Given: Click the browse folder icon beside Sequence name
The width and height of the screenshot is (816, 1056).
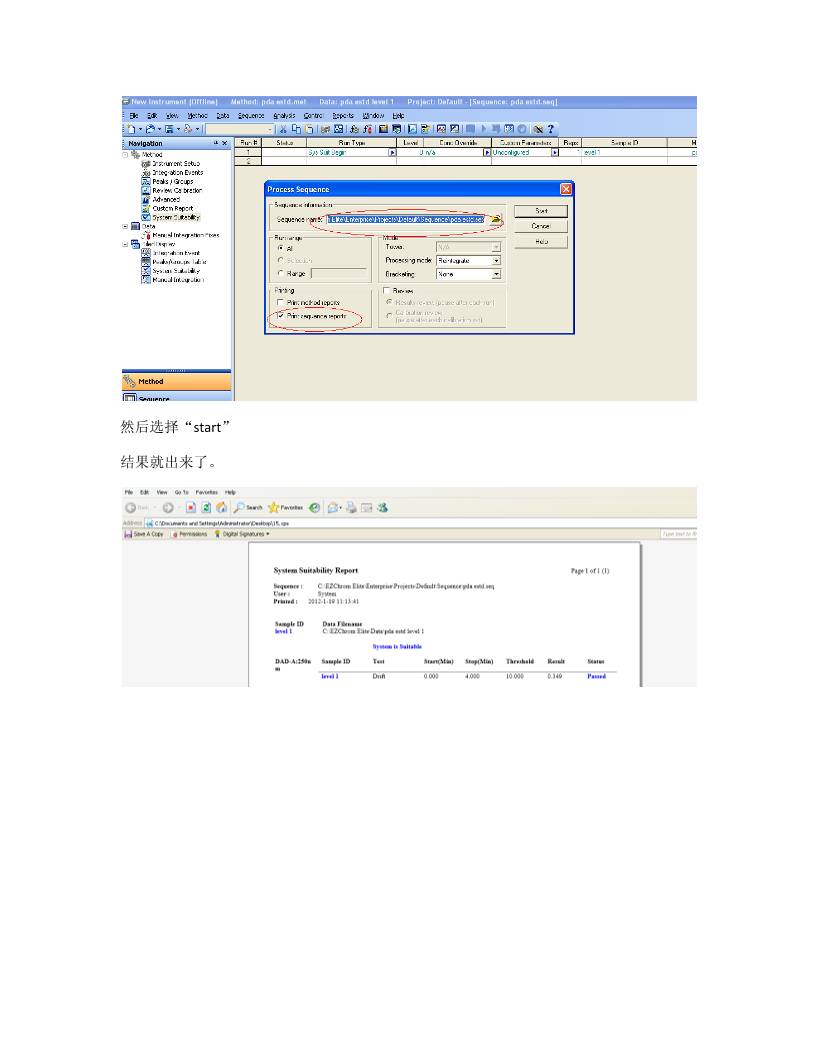Looking at the screenshot, I should pyautogui.click(x=496, y=219).
